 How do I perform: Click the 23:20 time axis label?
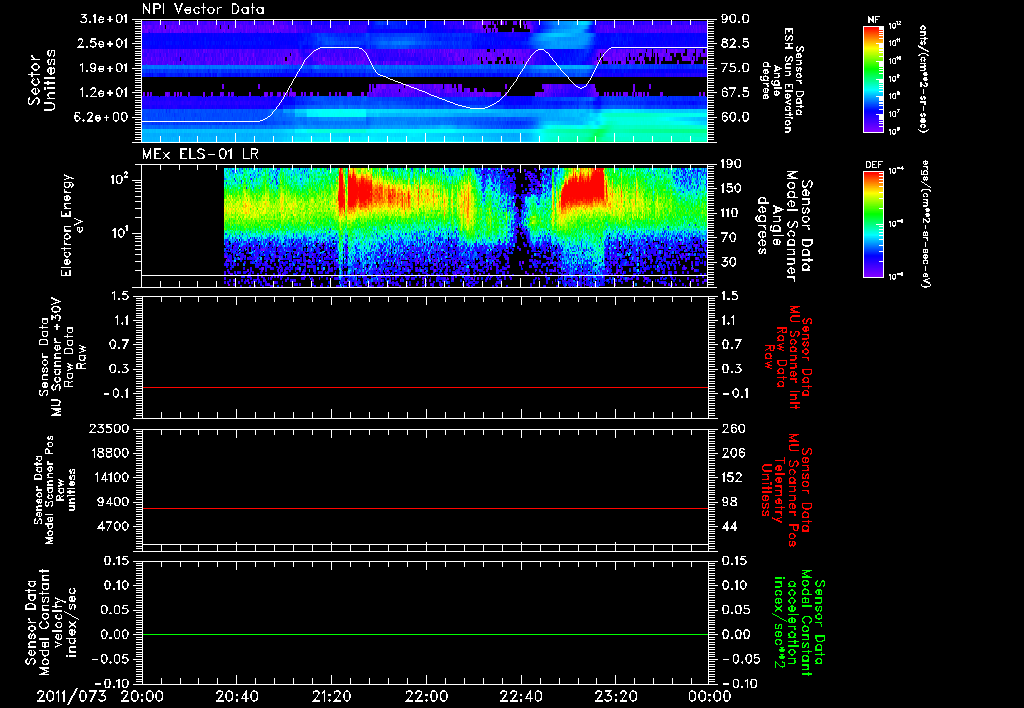(x=615, y=696)
